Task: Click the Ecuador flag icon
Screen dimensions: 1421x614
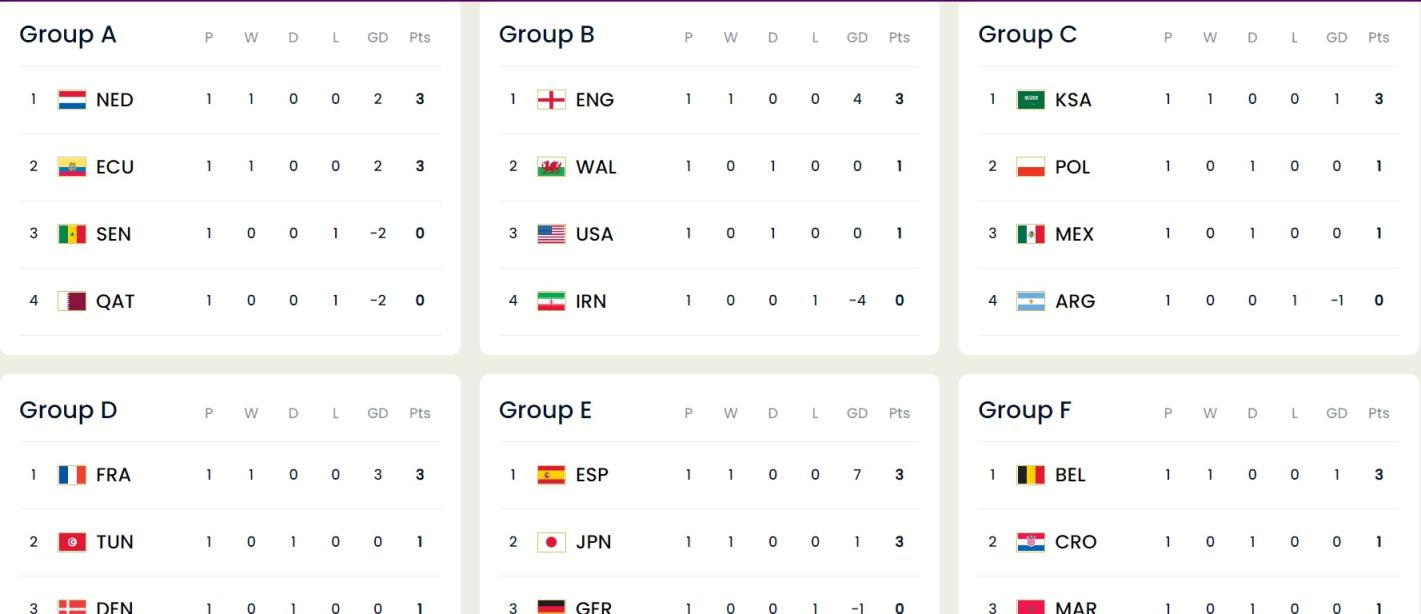Action: tap(72, 166)
